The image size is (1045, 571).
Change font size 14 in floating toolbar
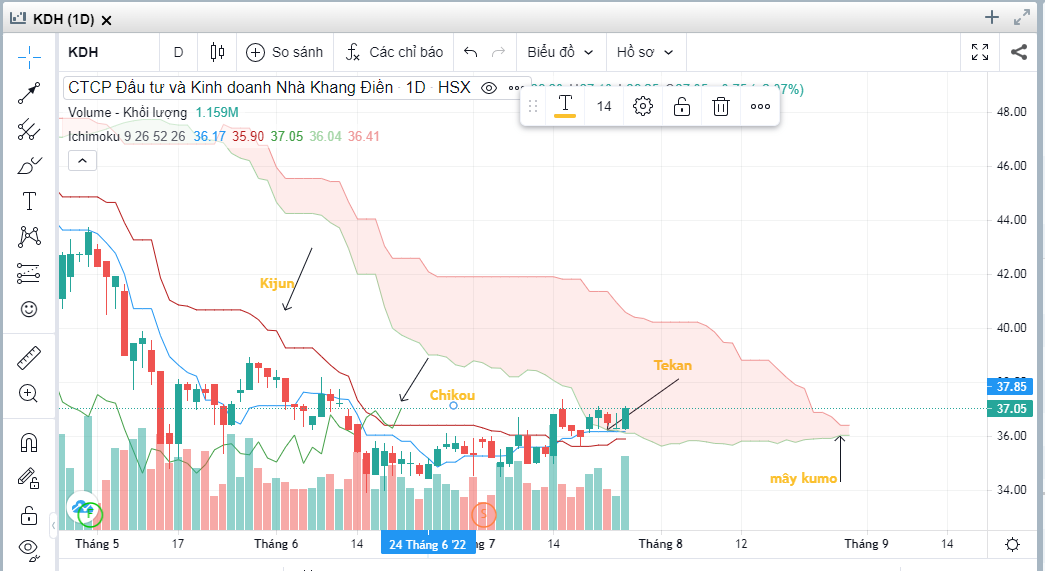click(604, 106)
